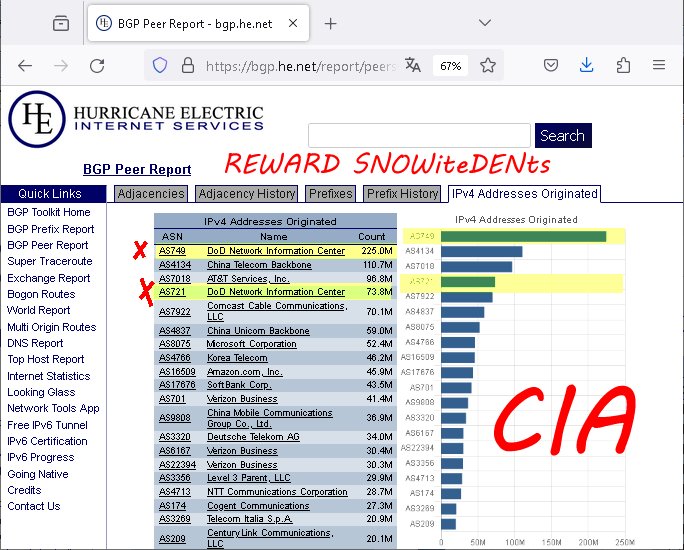Open Amazon.com, Inc. link
Viewport: 684px width, 550px height.
coord(244,372)
